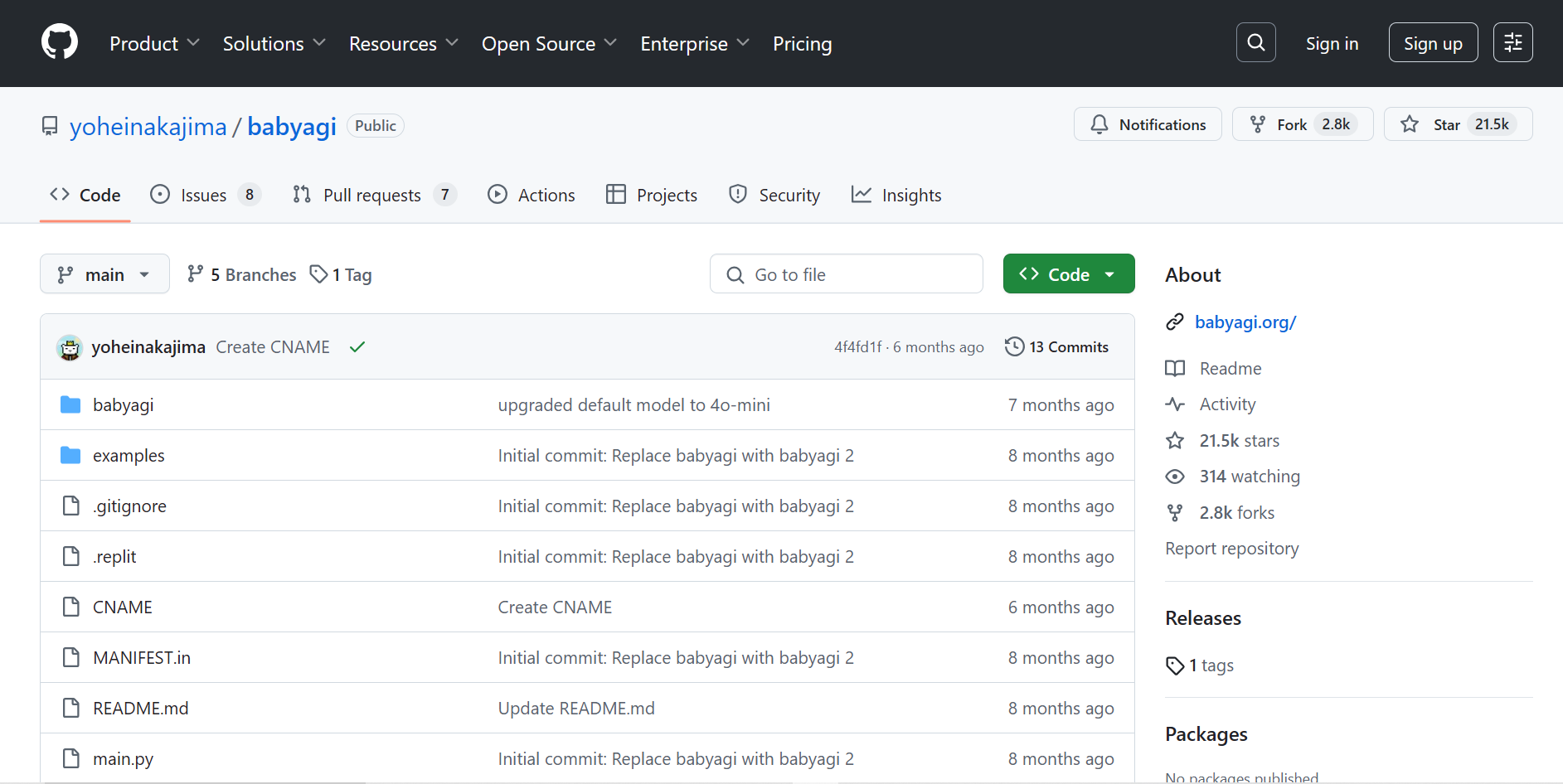
Task: Click the green check status icon
Action: (x=357, y=347)
